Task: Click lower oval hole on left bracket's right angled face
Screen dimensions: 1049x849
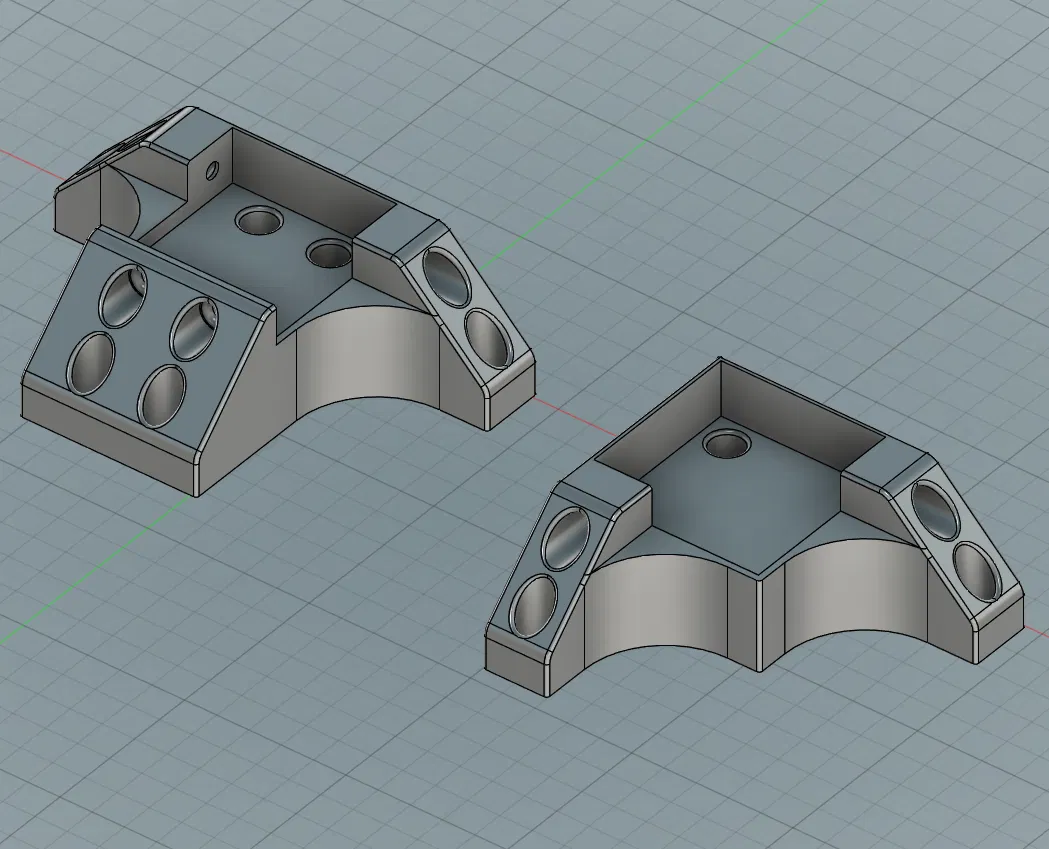Action: pos(488,338)
